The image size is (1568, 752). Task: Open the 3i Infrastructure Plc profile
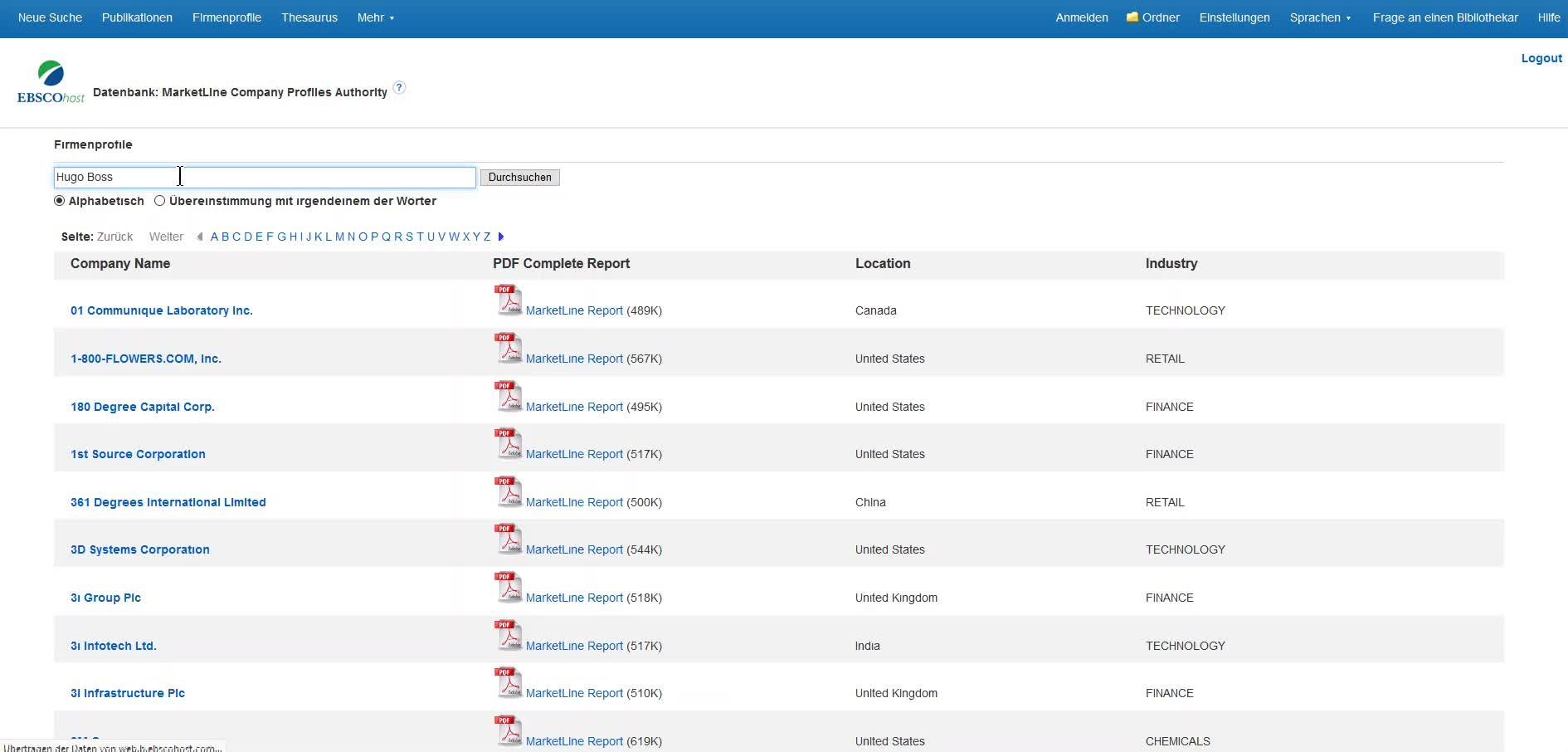[x=128, y=693]
